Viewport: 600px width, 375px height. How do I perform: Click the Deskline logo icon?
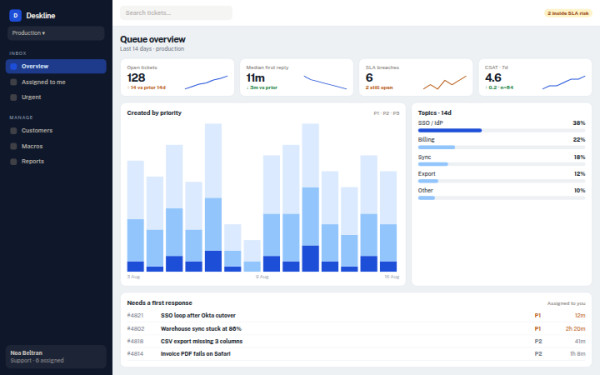click(x=15, y=15)
